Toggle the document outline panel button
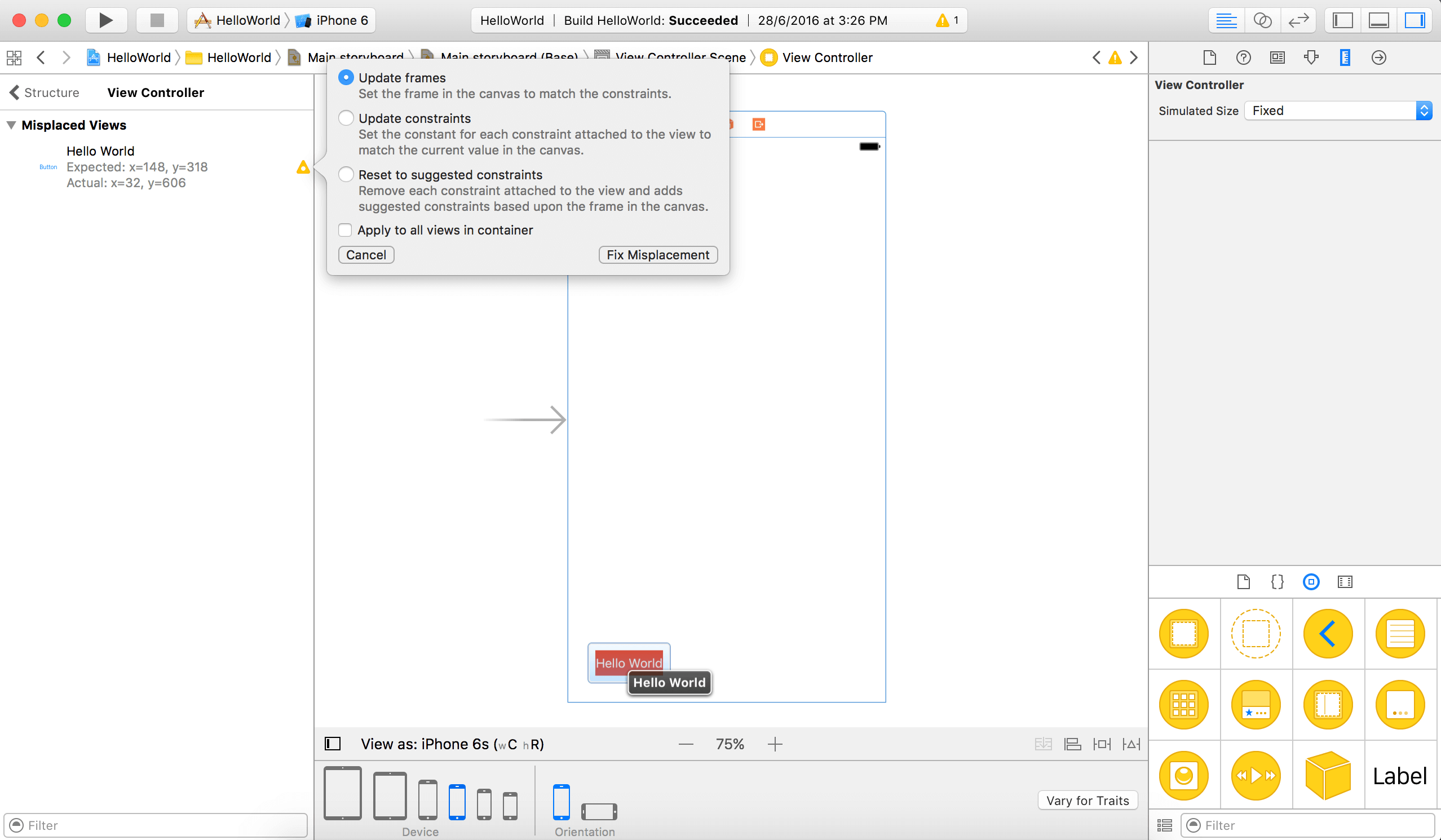 pyautogui.click(x=333, y=744)
